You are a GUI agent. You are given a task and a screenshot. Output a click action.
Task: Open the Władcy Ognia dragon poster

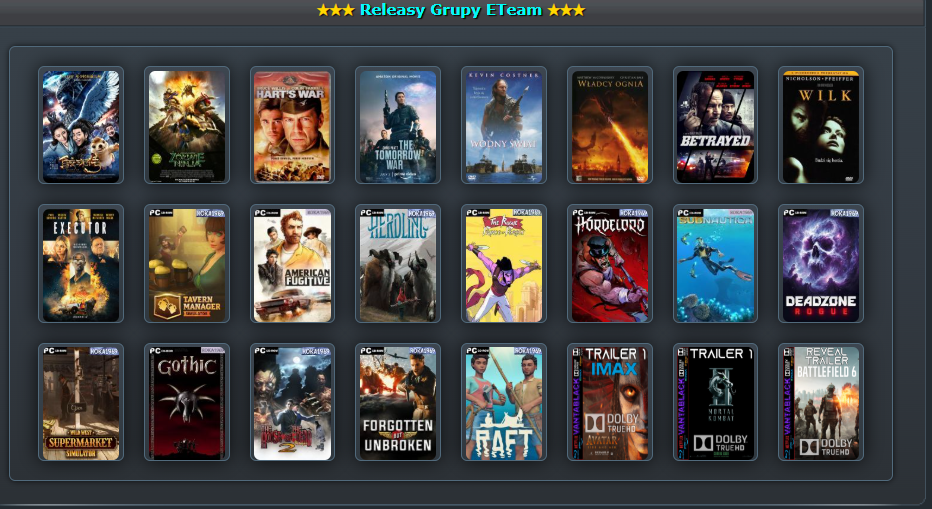(609, 125)
